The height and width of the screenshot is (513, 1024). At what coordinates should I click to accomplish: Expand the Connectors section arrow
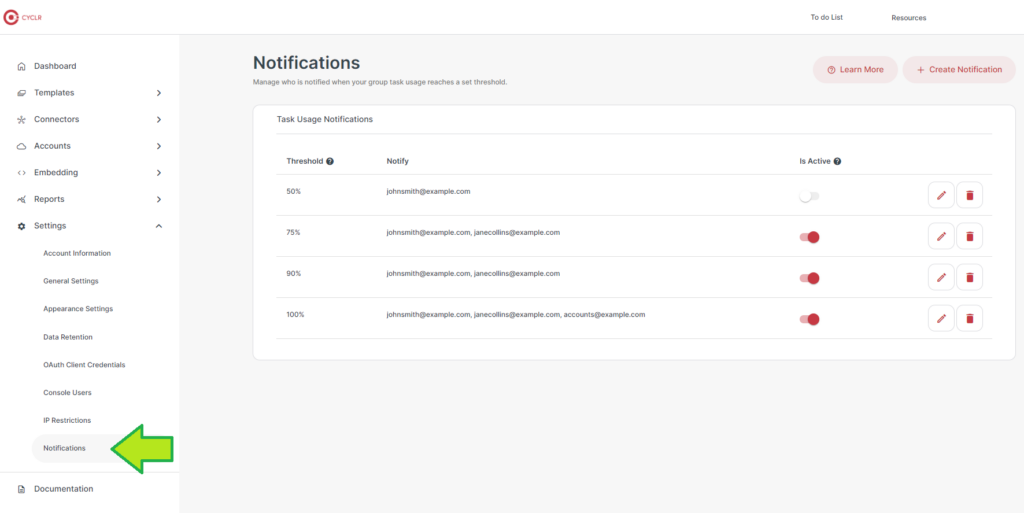click(159, 119)
